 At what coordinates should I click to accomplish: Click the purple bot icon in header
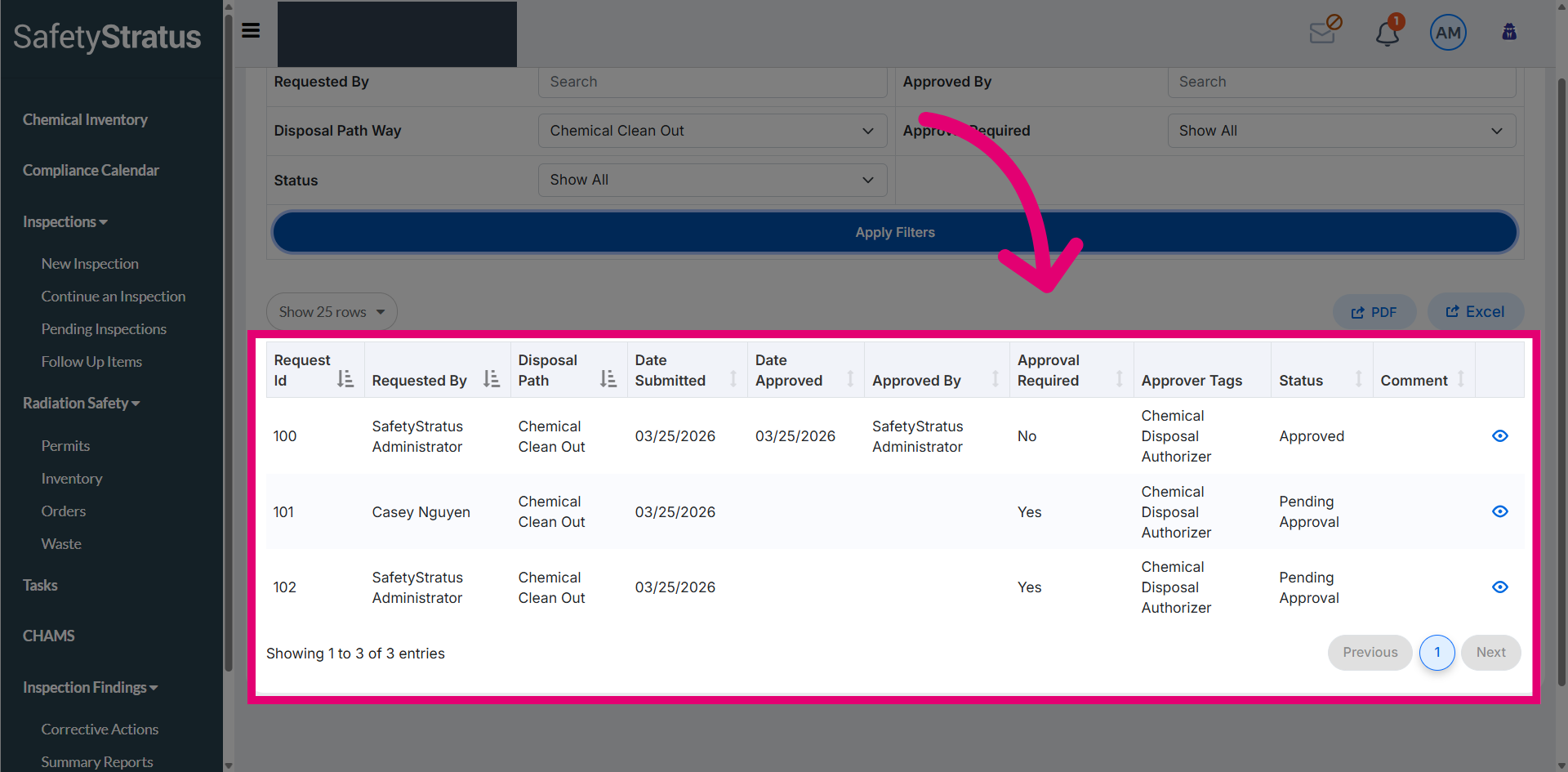[x=1509, y=32]
